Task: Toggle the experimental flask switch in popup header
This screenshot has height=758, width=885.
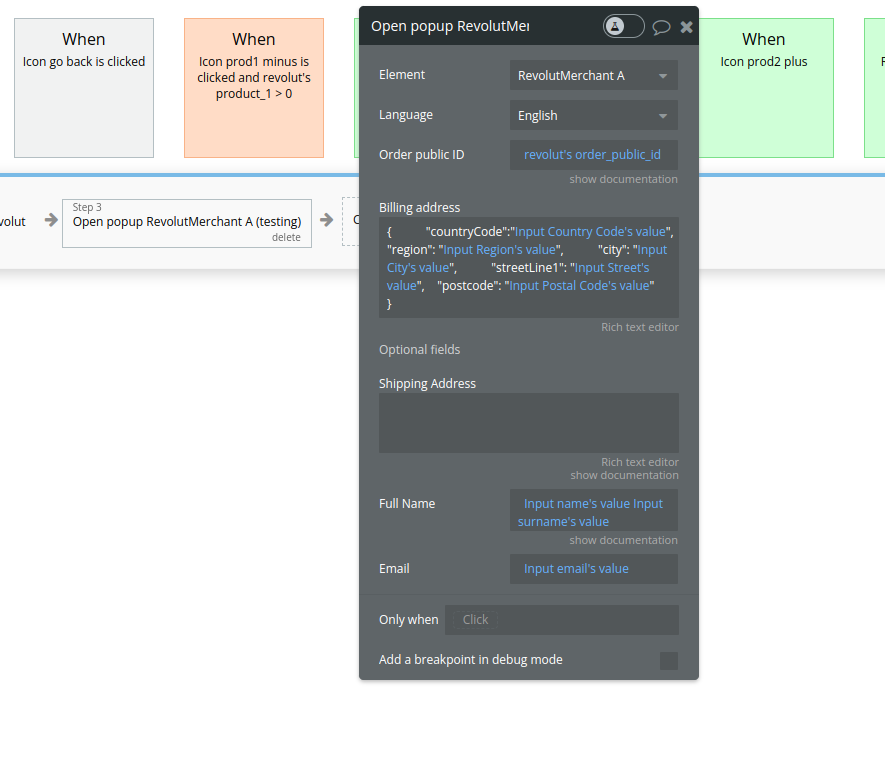Action: coord(623,27)
